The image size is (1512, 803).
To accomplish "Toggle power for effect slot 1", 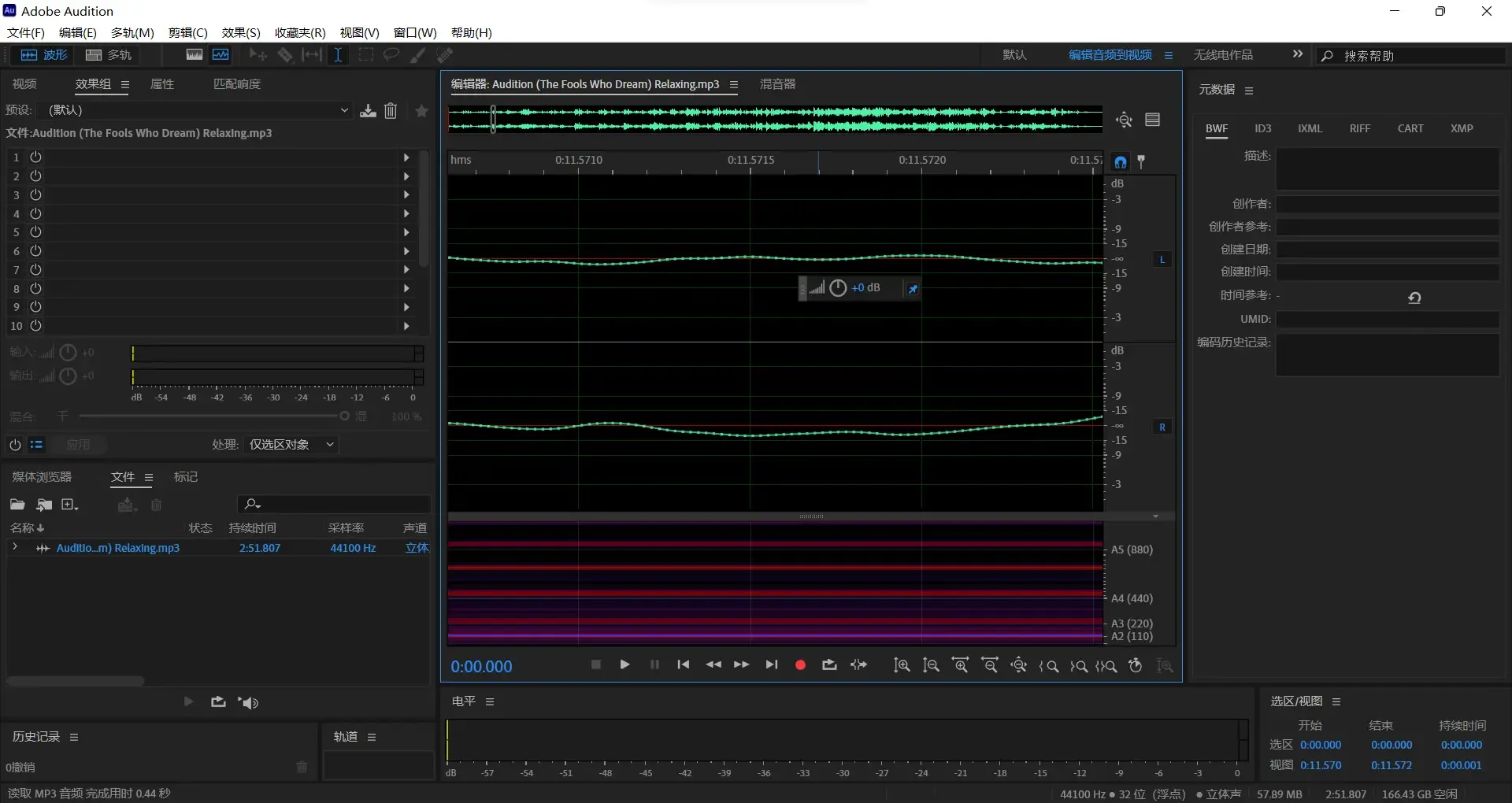I will click(x=35, y=157).
